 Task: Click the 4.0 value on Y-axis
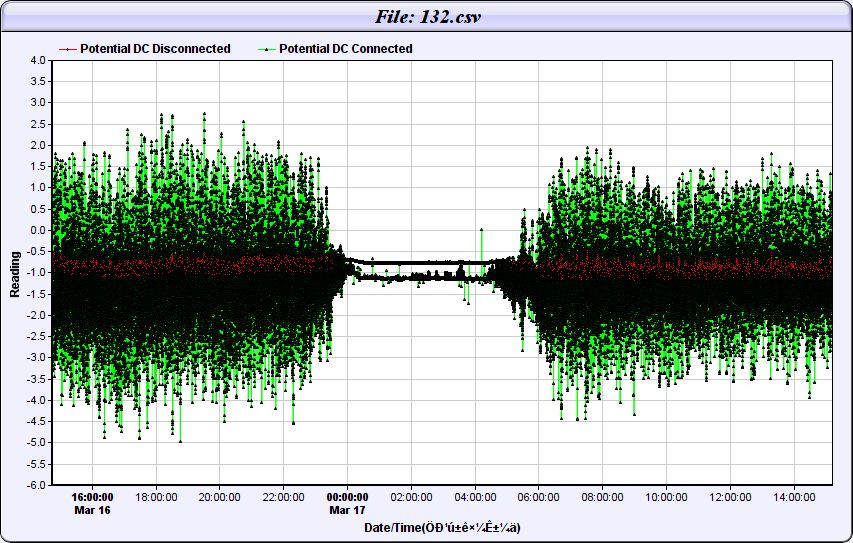[38, 60]
